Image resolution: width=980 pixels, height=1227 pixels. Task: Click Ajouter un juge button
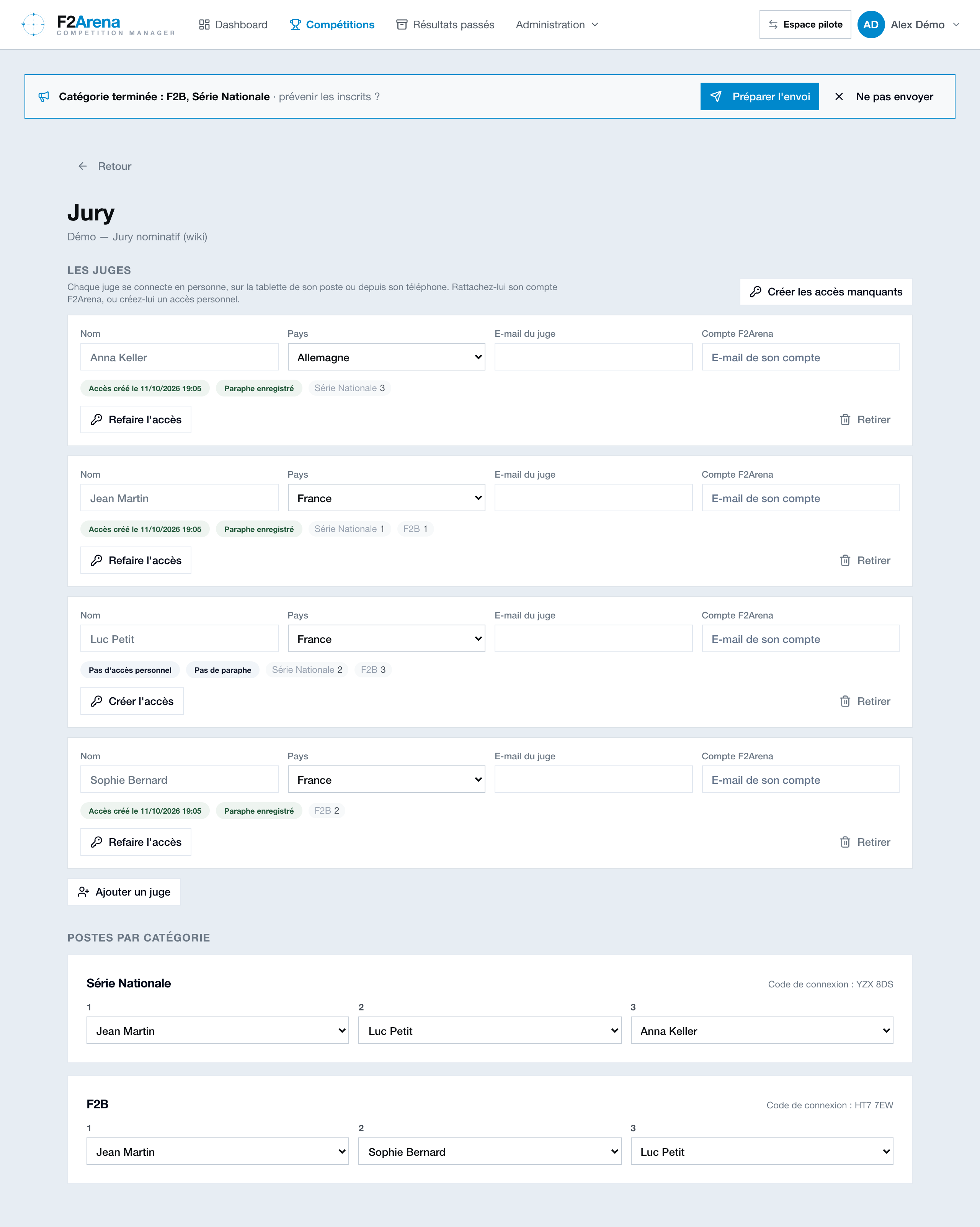(124, 892)
